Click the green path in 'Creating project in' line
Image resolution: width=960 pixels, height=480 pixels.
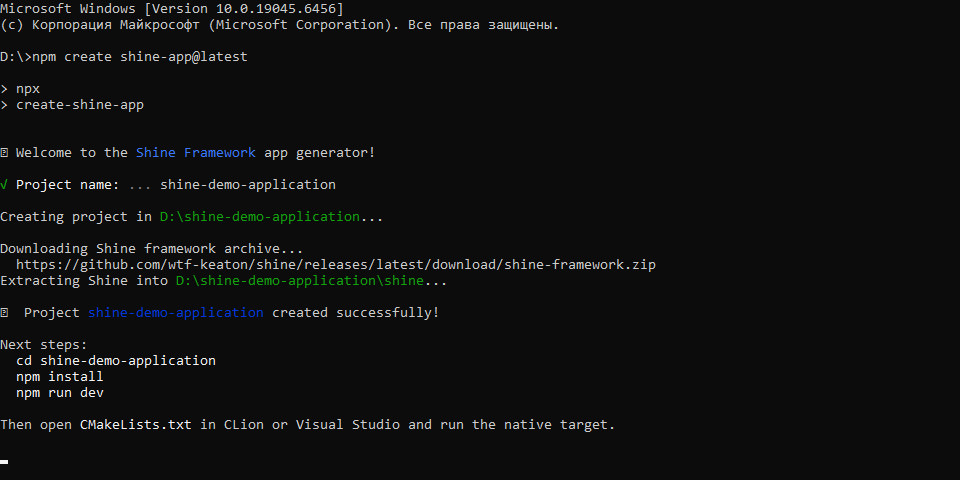tap(260, 217)
